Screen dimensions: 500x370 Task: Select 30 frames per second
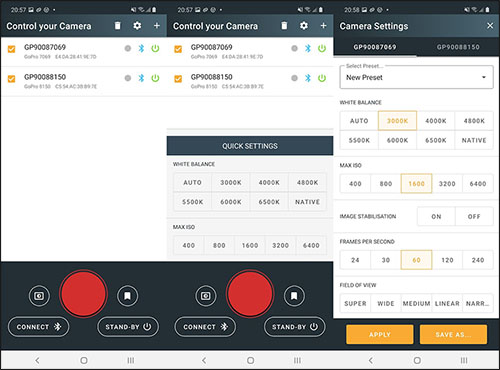pos(386,260)
